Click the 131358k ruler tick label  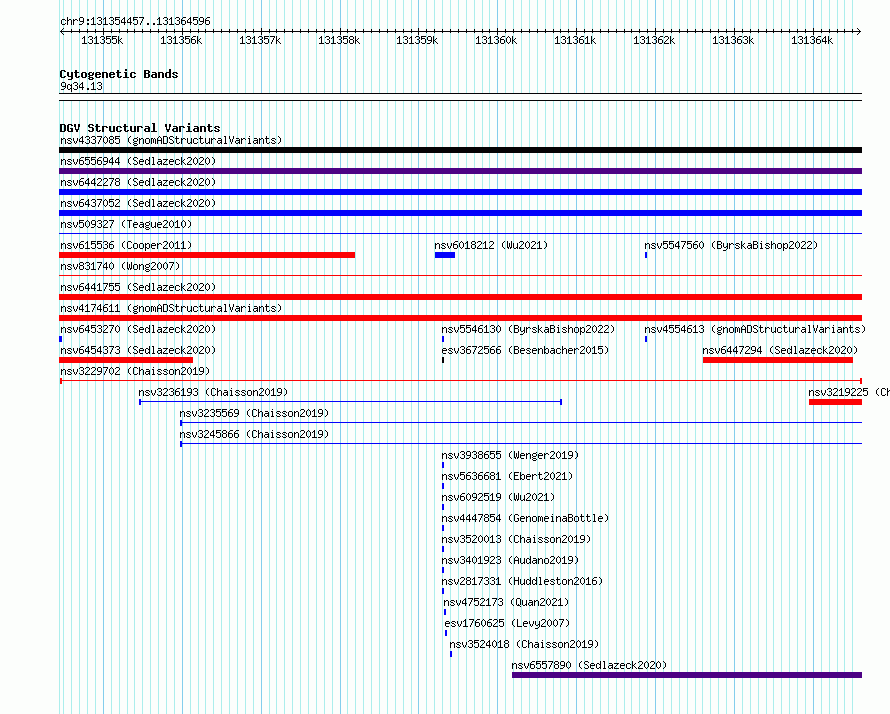pyautogui.click(x=339, y=40)
